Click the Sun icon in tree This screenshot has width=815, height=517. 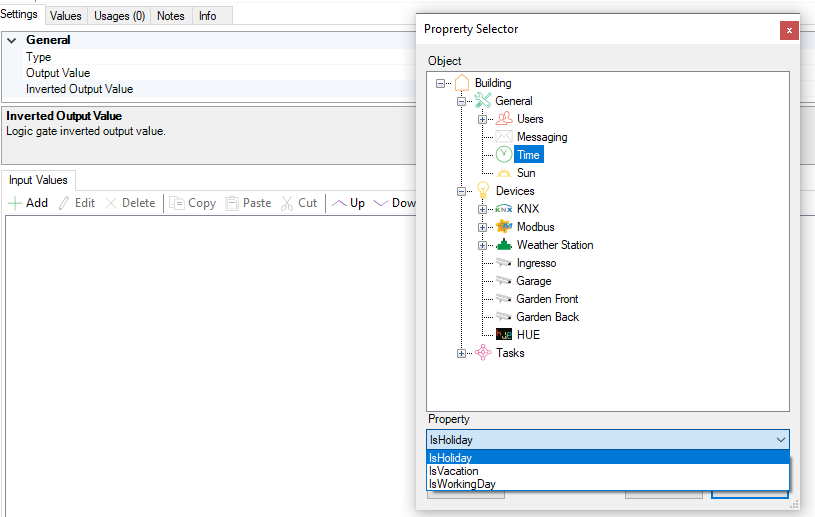pyautogui.click(x=504, y=173)
